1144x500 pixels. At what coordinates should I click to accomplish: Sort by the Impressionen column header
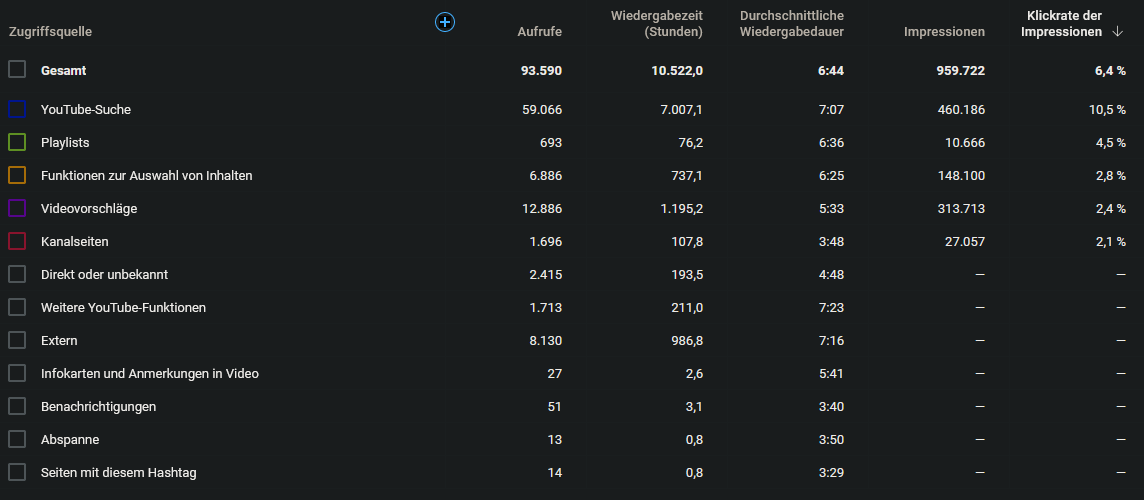(x=943, y=32)
